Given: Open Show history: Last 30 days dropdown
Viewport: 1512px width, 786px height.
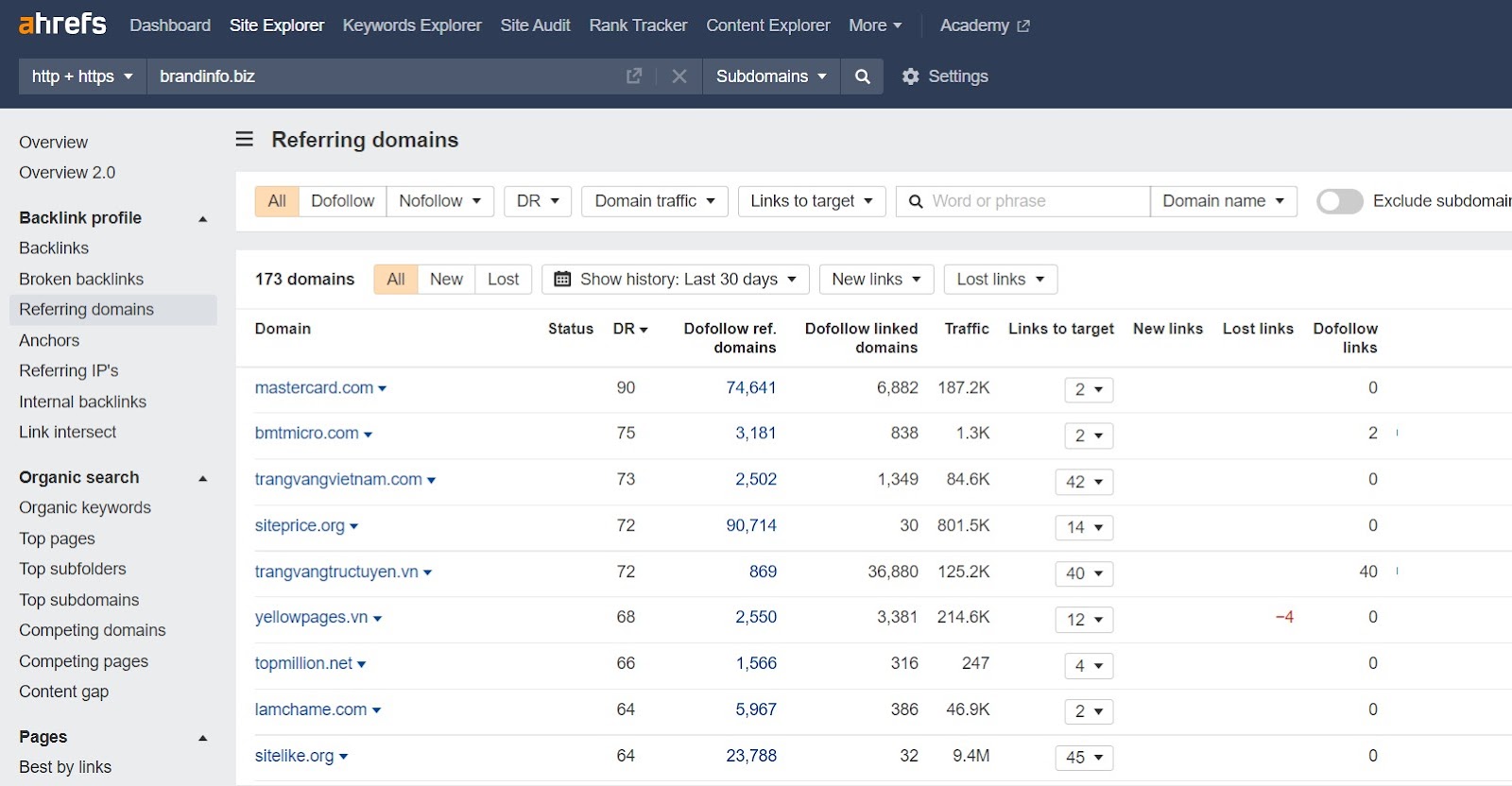Looking at the screenshot, I should [675, 280].
